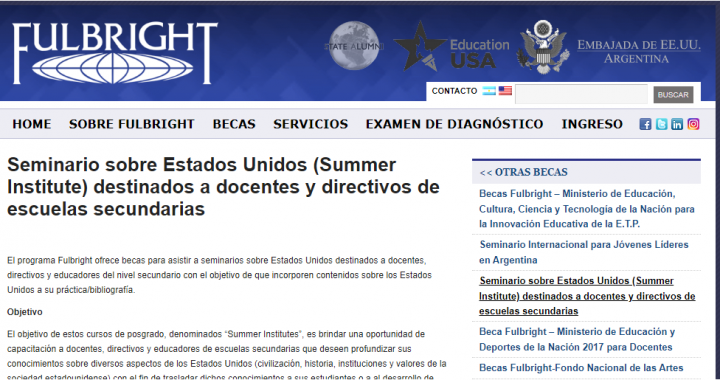Viewport: 720px width, 380px height.
Task: Open the BECAS menu
Action: point(234,124)
